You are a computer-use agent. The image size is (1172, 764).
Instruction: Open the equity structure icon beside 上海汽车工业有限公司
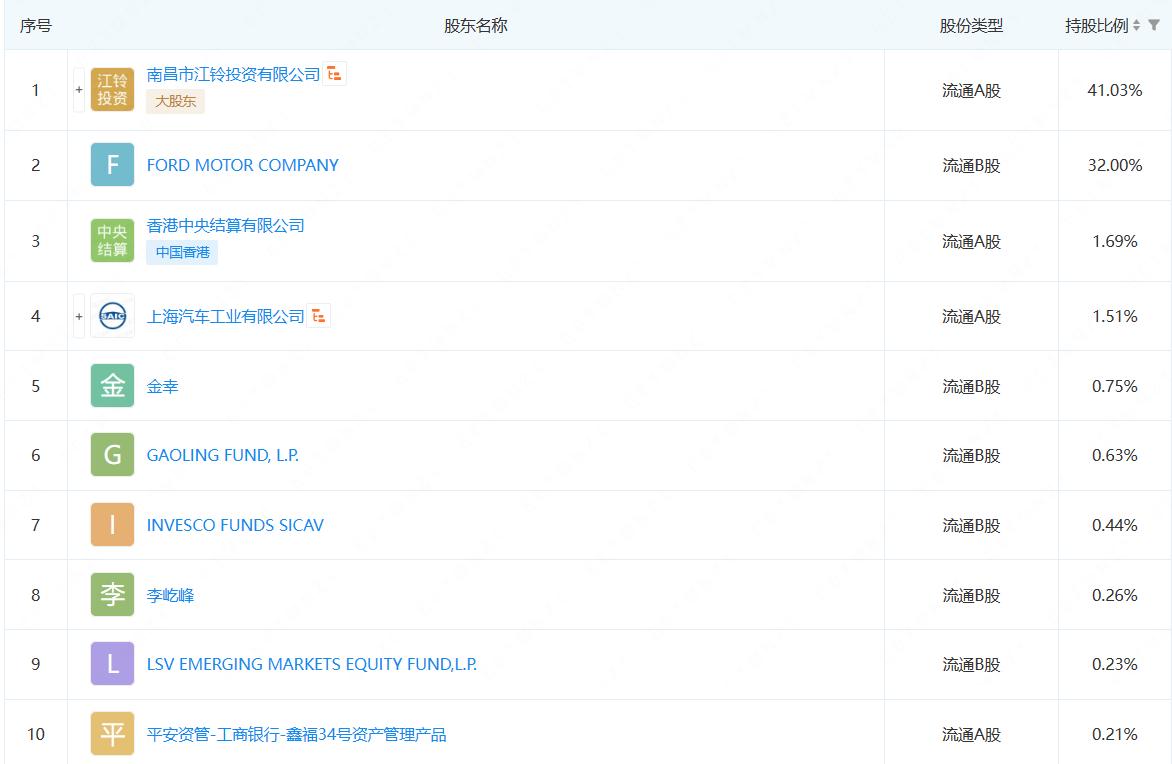[x=318, y=316]
